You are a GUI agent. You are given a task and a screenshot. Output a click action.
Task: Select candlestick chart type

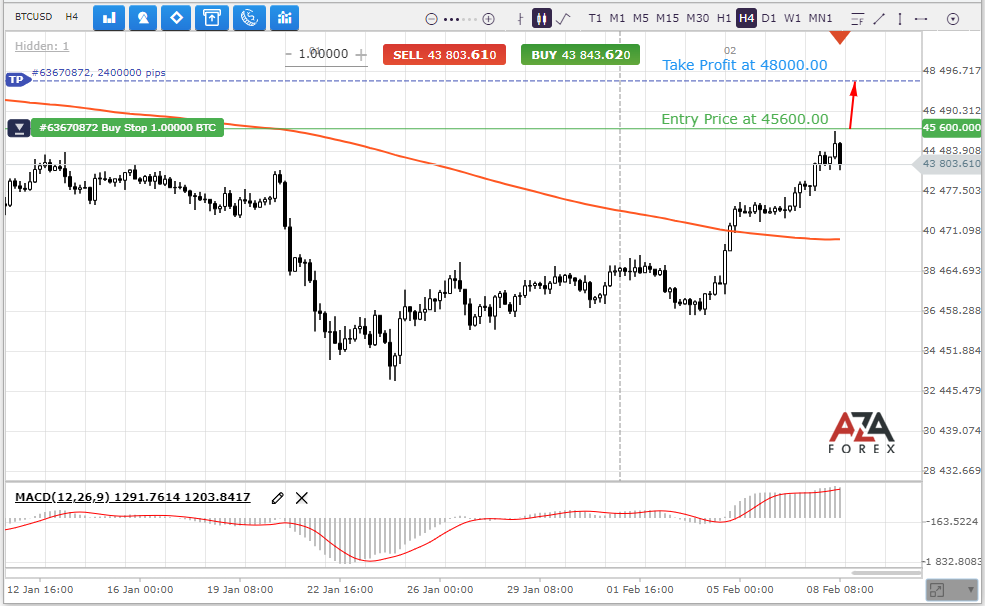(x=541, y=18)
